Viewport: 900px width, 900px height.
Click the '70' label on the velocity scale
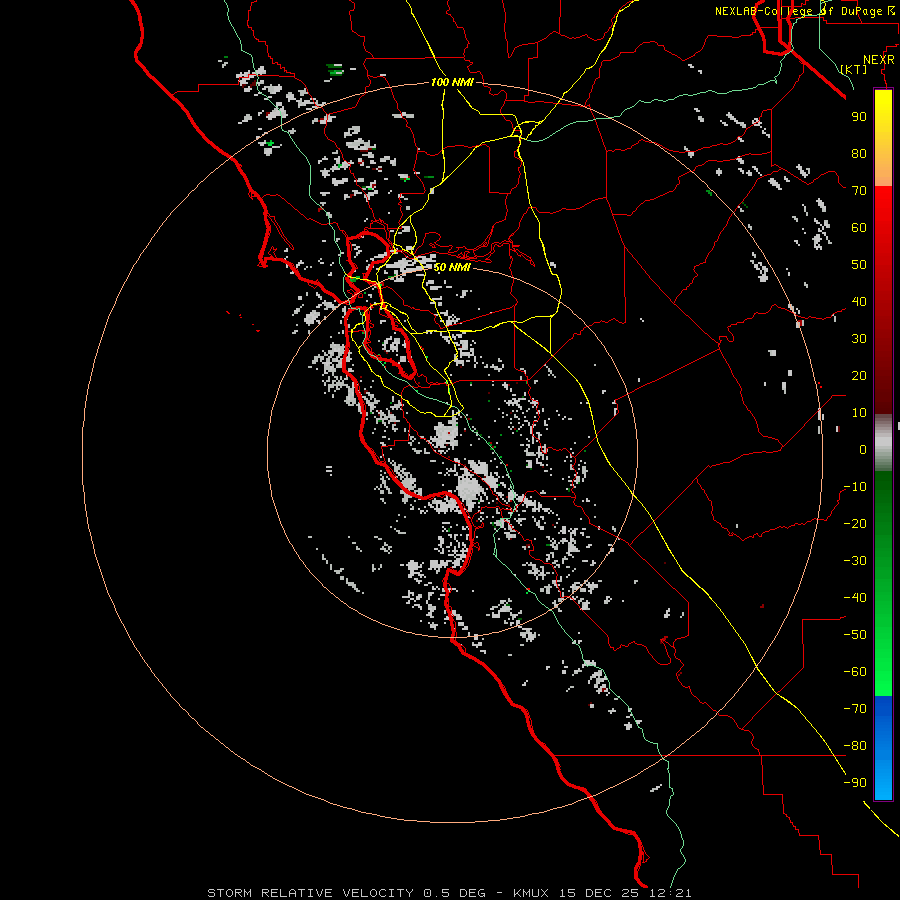[x=859, y=191]
